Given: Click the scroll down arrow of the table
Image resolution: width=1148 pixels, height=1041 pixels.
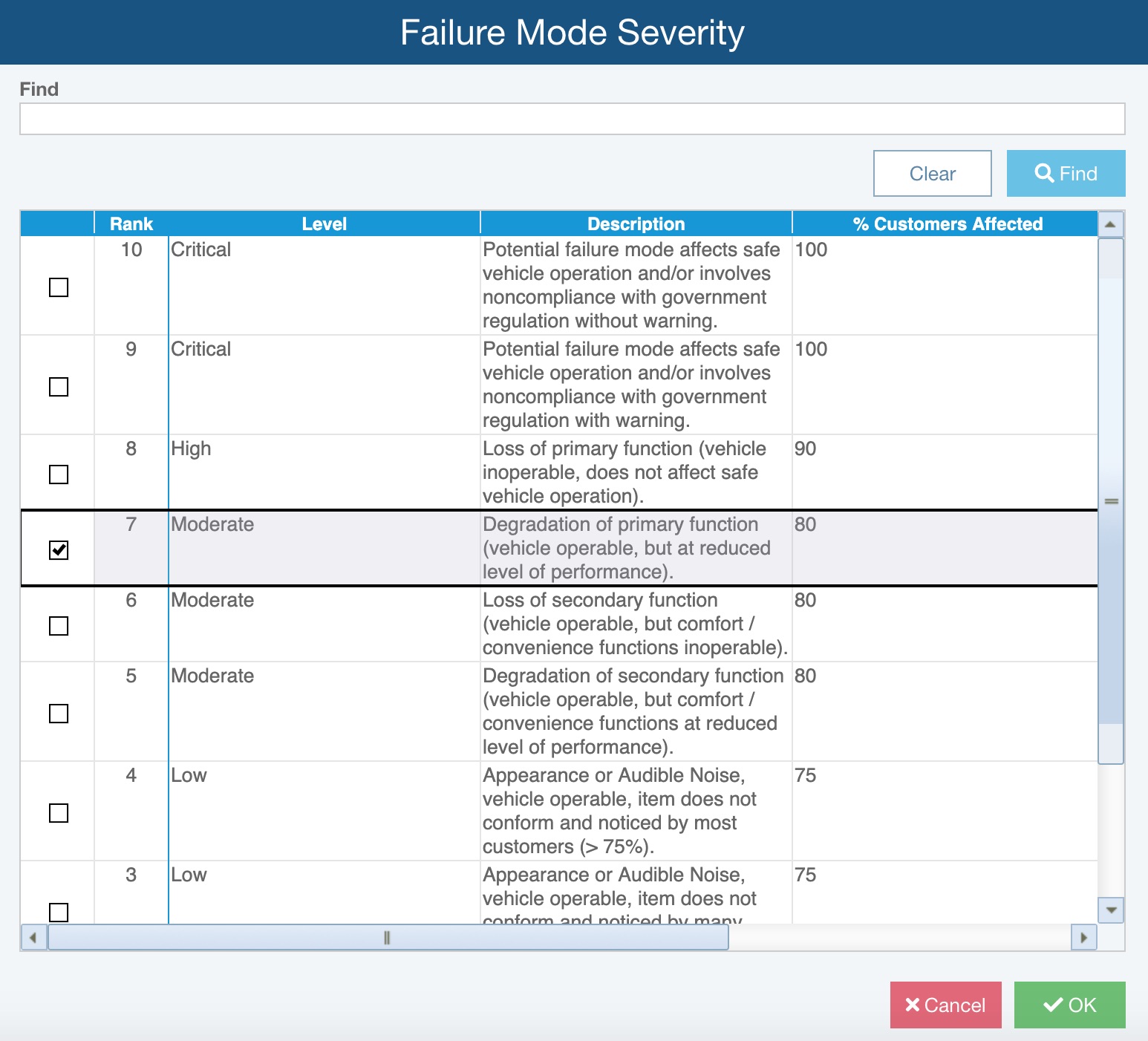Looking at the screenshot, I should coord(1110,910).
